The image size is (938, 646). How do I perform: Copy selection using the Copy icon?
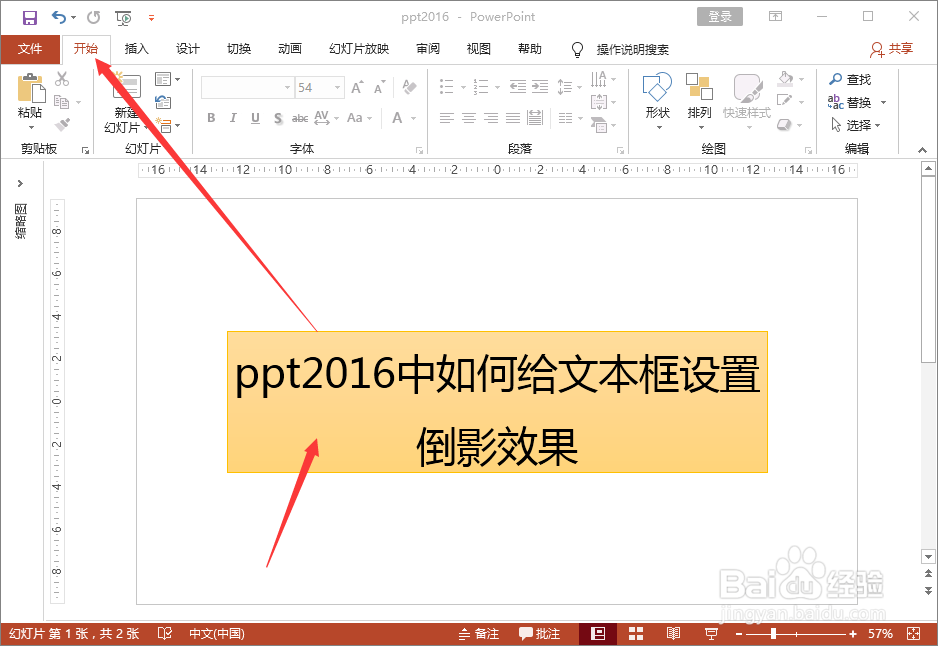click(x=62, y=102)
